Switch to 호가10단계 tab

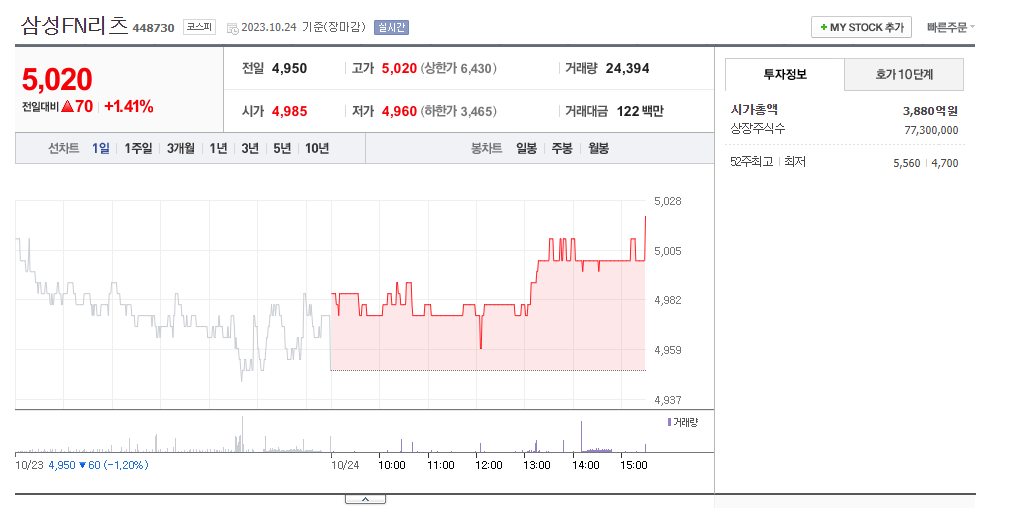904,74
